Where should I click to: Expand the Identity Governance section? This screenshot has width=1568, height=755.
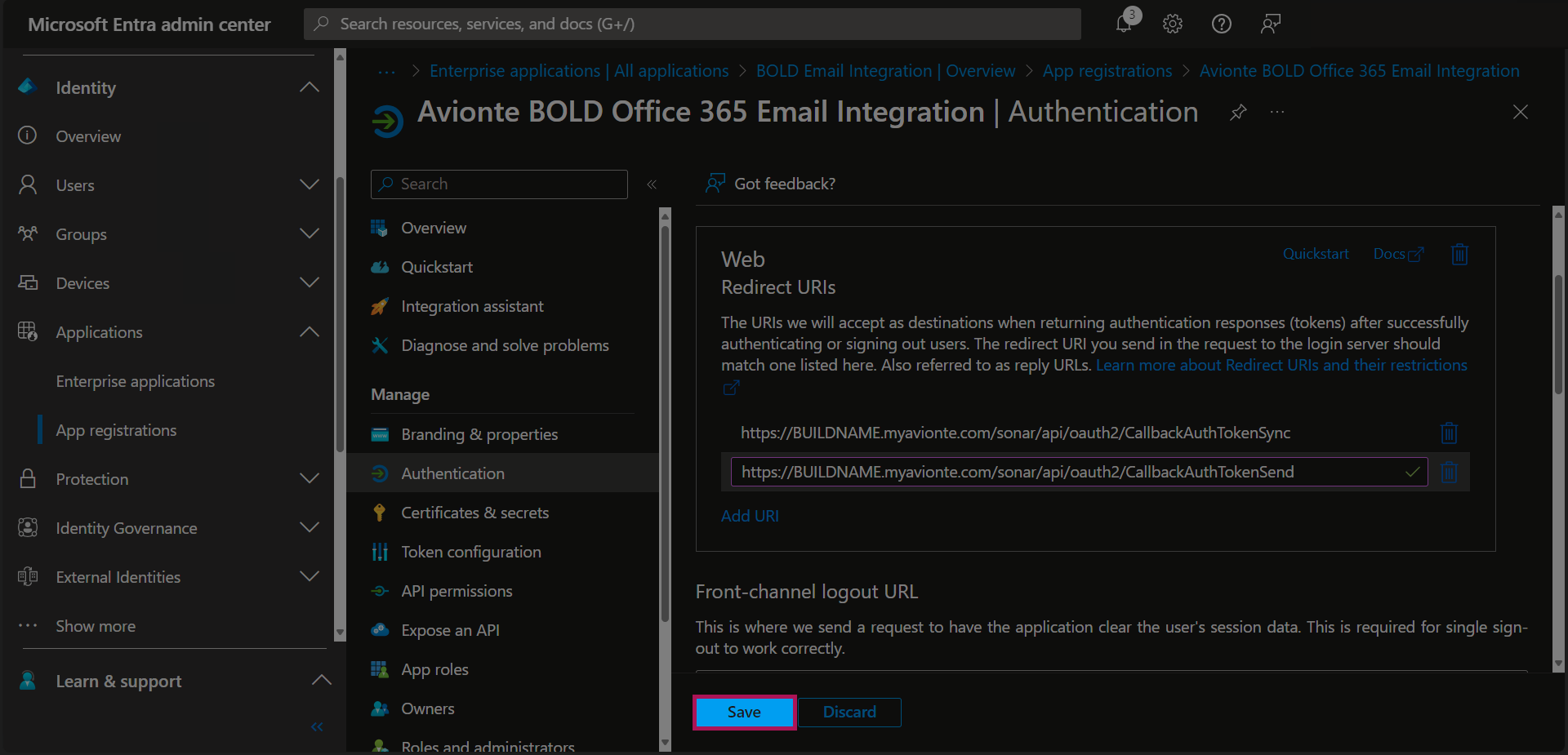[x=309, y=528]
